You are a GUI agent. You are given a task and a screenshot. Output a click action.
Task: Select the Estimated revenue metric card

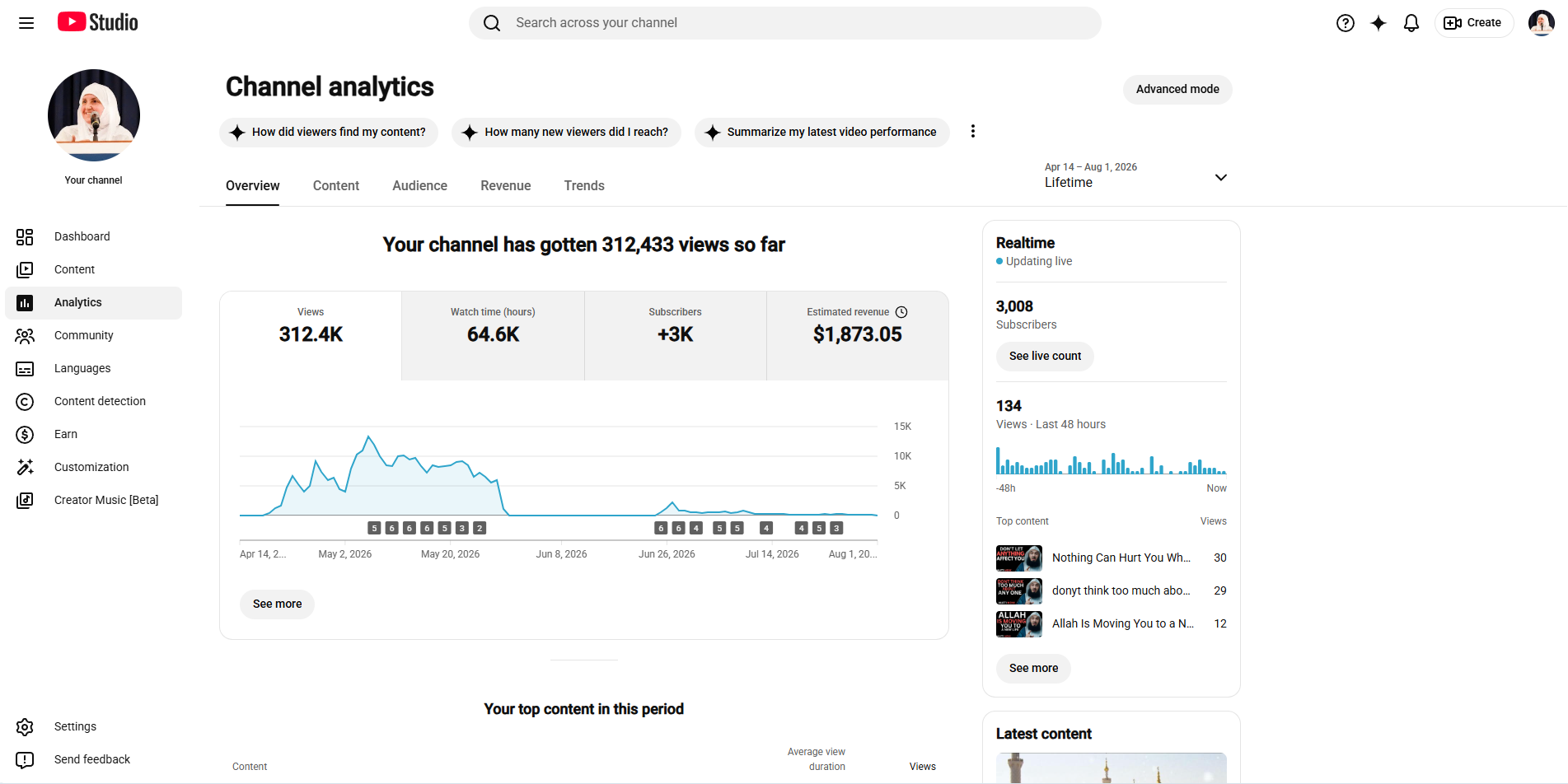coord(858,335)
